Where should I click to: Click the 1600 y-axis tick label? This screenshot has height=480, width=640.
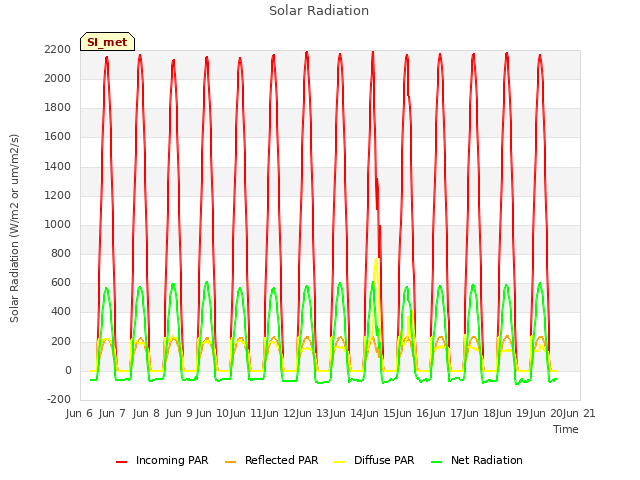[x=58, y=137]
